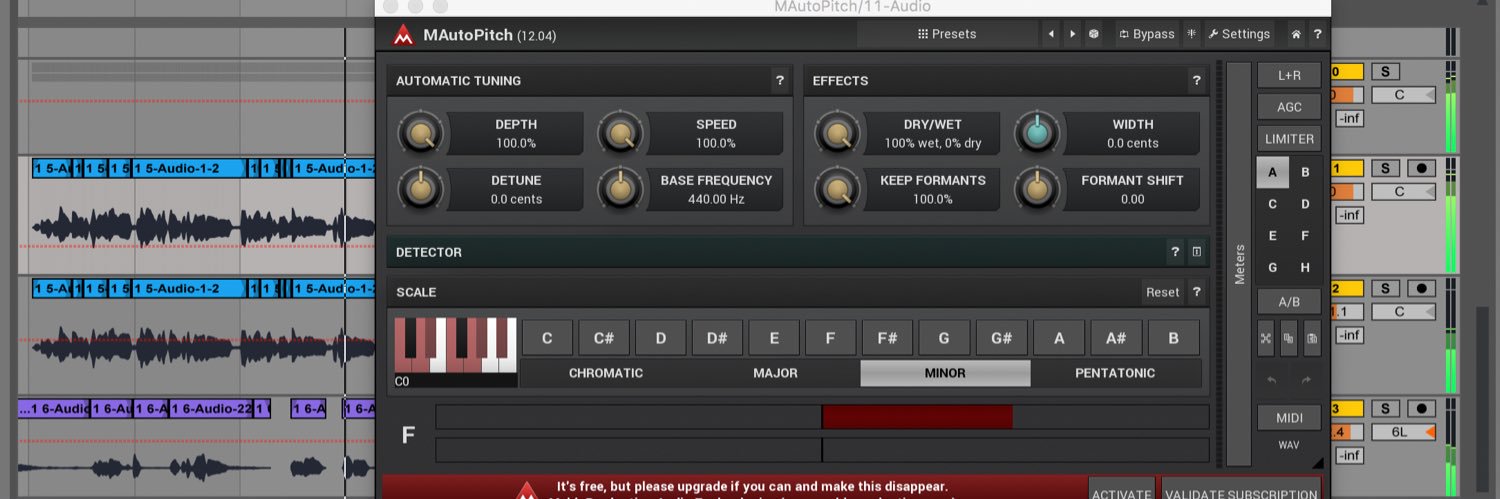
Task: Open the L+R channel mode selector
Action: point(1289,75)
